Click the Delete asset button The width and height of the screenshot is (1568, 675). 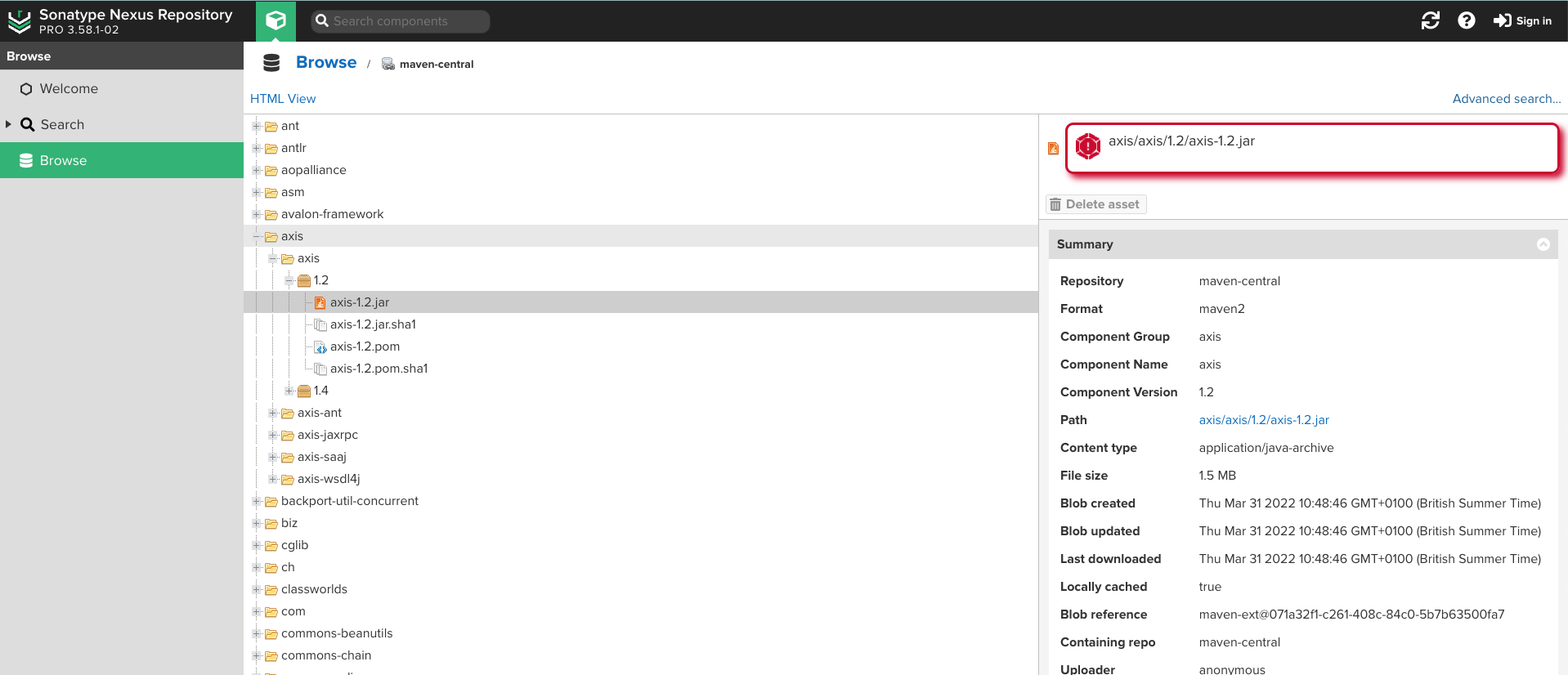[1095, 204]
